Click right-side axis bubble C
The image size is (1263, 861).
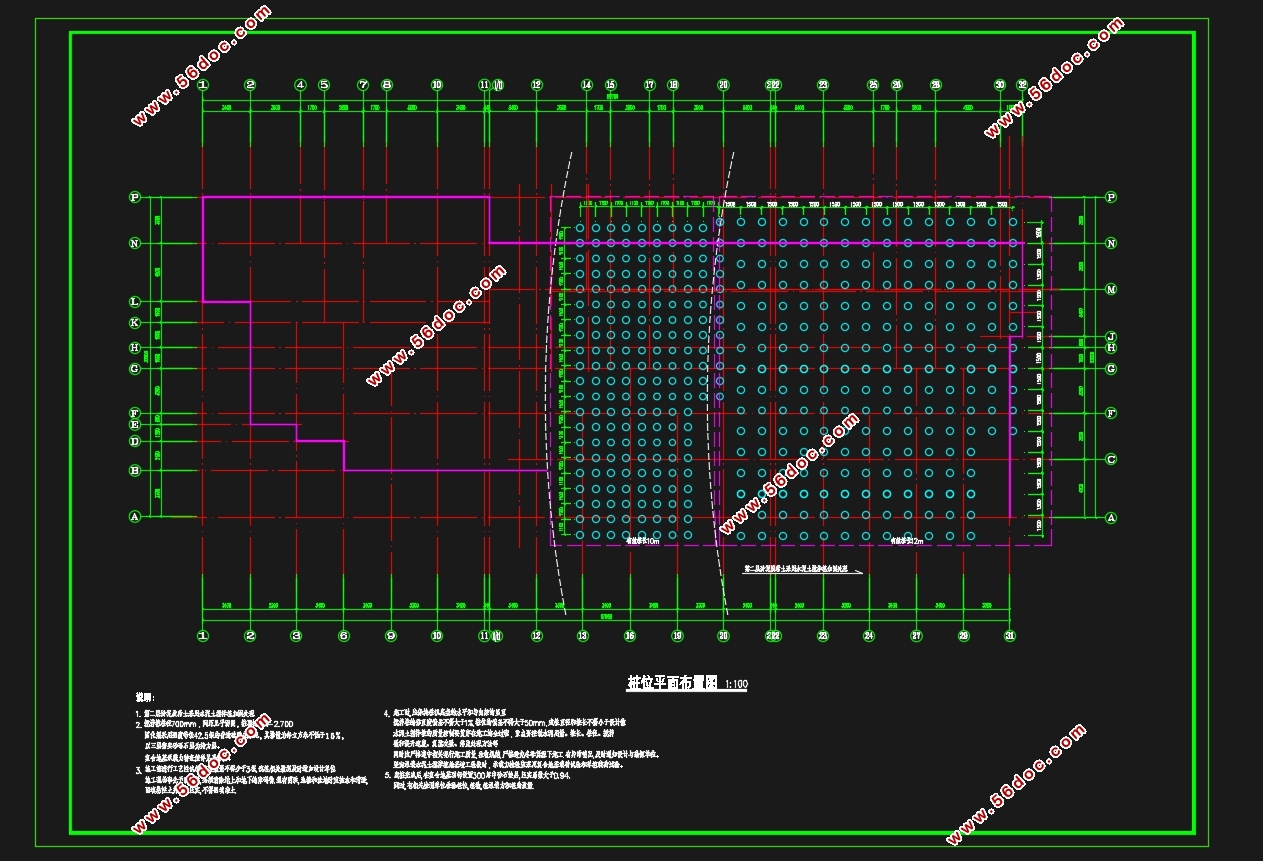1111,460
